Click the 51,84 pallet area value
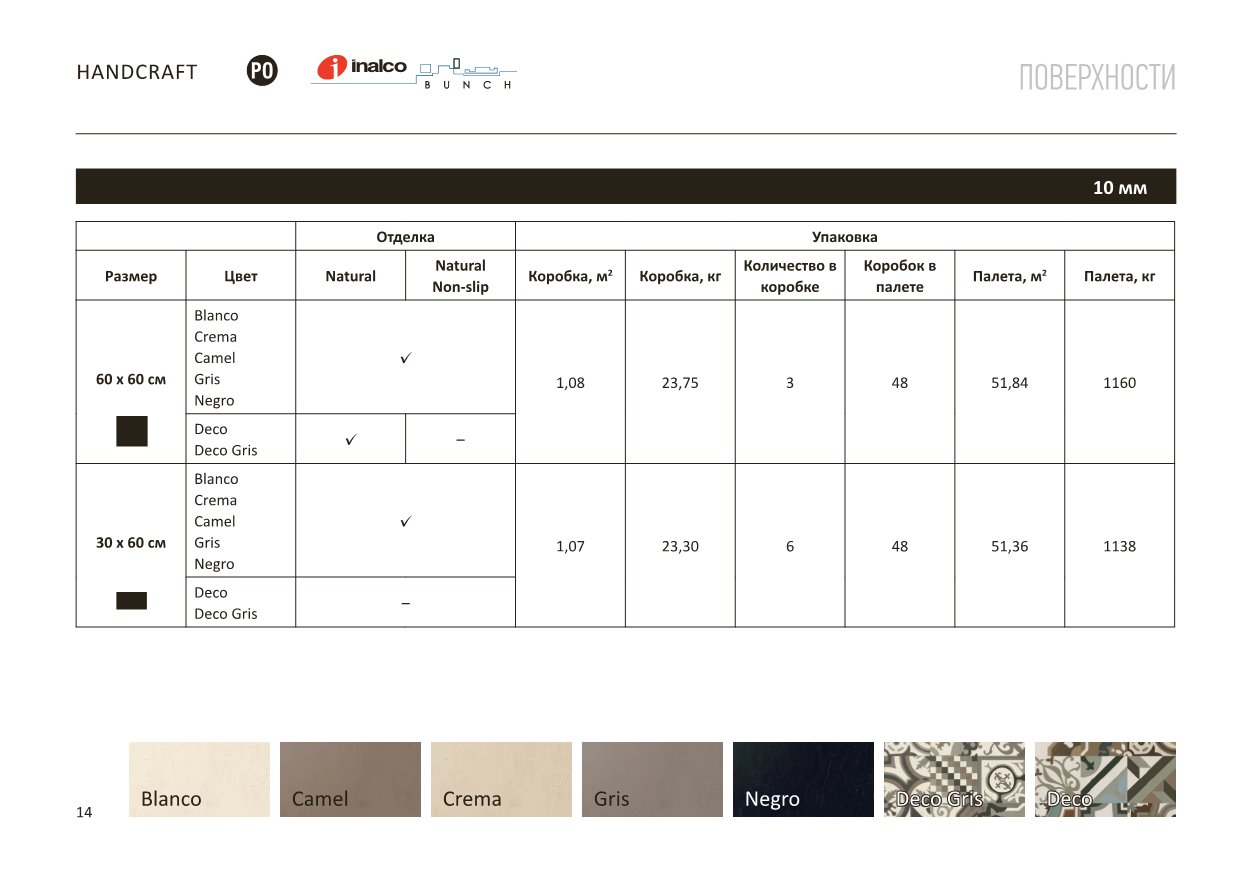1233x892 pixels. (x=1010, y=382)
